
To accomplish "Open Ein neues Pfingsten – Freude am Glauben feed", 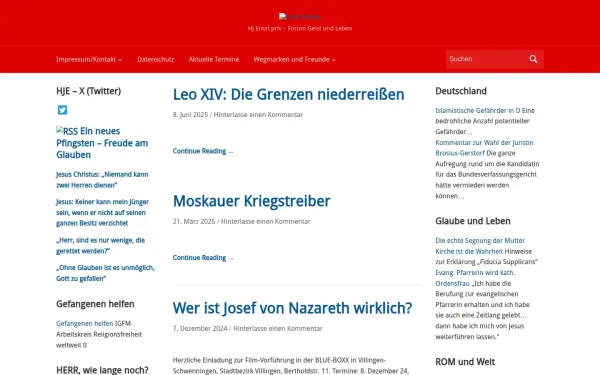I will pyautogui.click(x=102, y=143).
